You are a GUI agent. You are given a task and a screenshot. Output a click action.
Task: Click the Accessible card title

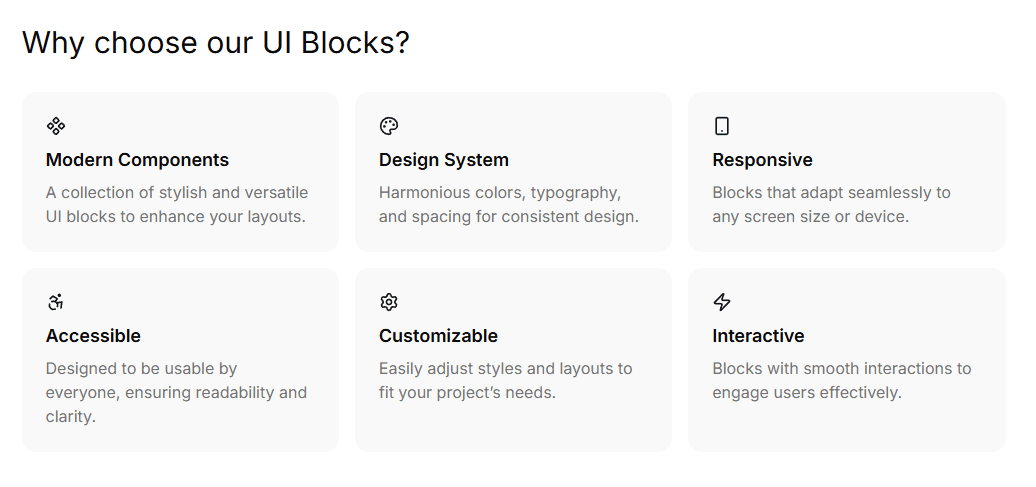93,336
